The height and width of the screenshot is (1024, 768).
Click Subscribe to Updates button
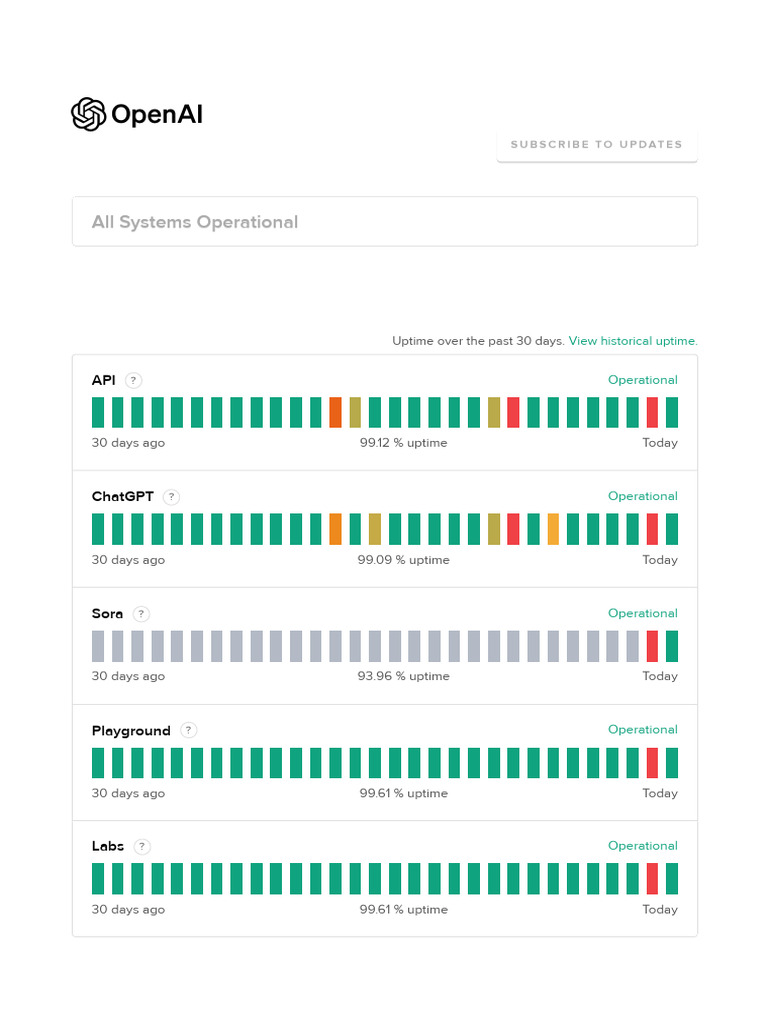[x=596, y=145]
